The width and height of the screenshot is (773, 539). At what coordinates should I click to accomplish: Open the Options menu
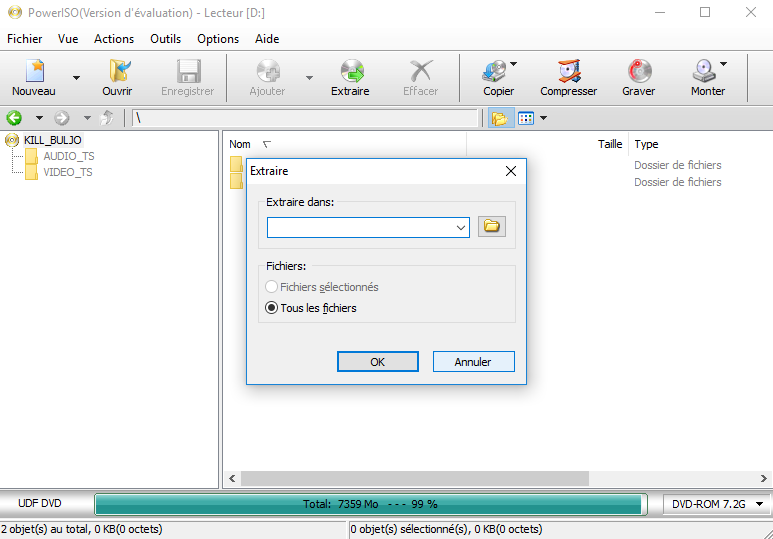(218, 39)
